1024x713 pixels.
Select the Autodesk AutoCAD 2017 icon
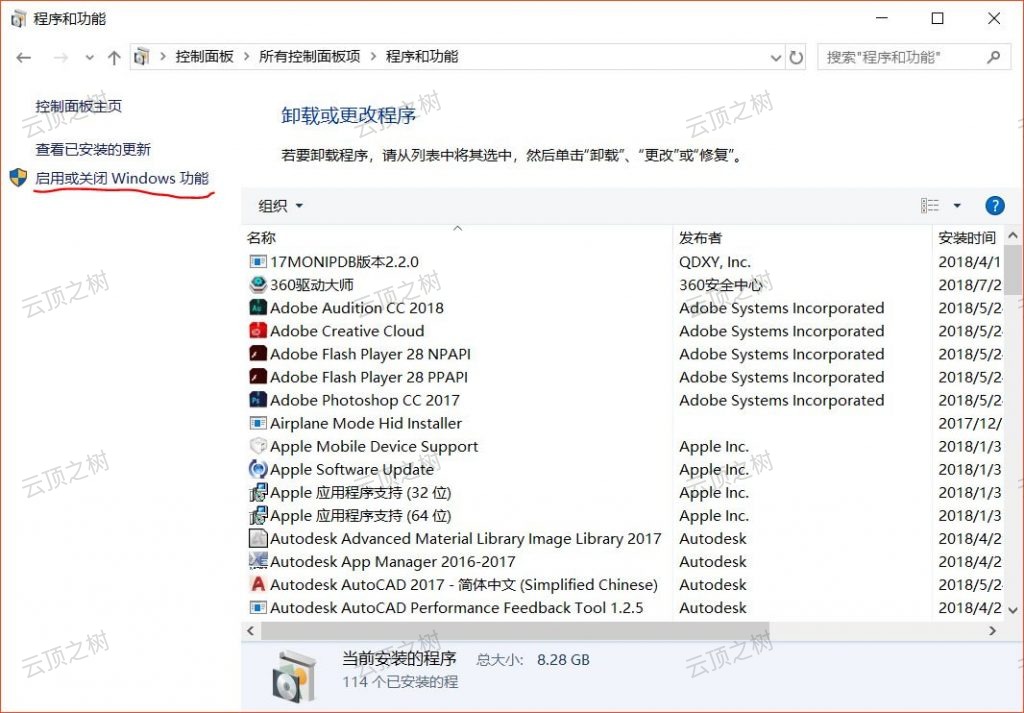pos(256,585)
